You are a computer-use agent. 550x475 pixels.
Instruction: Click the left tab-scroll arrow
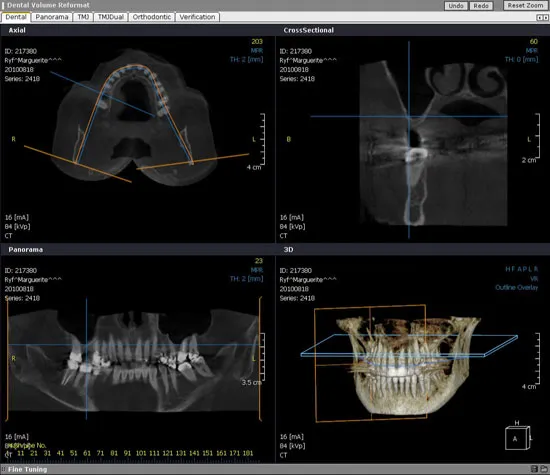click(x=539, y=18)
